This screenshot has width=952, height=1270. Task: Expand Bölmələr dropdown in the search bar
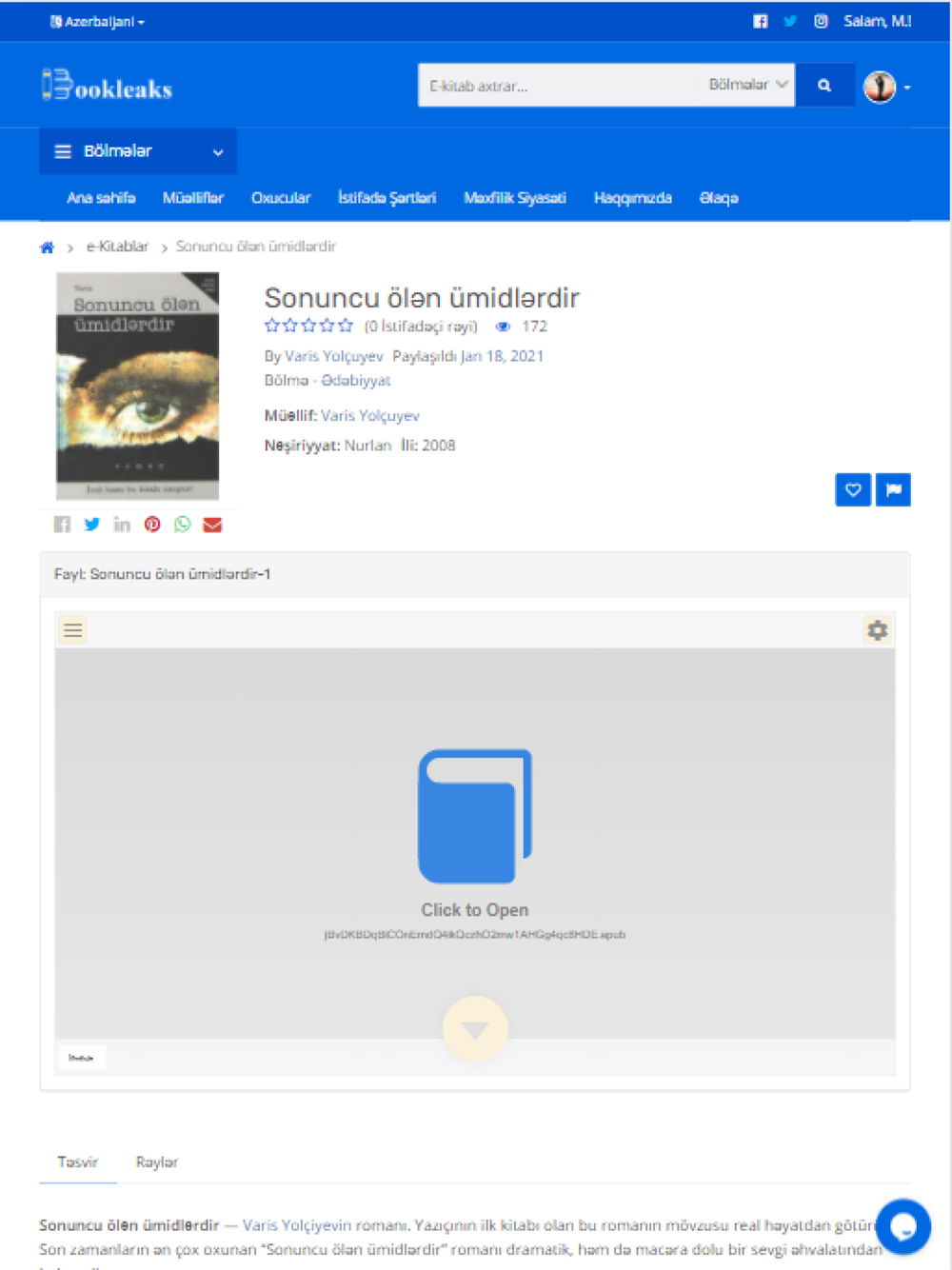coord(747,85)
